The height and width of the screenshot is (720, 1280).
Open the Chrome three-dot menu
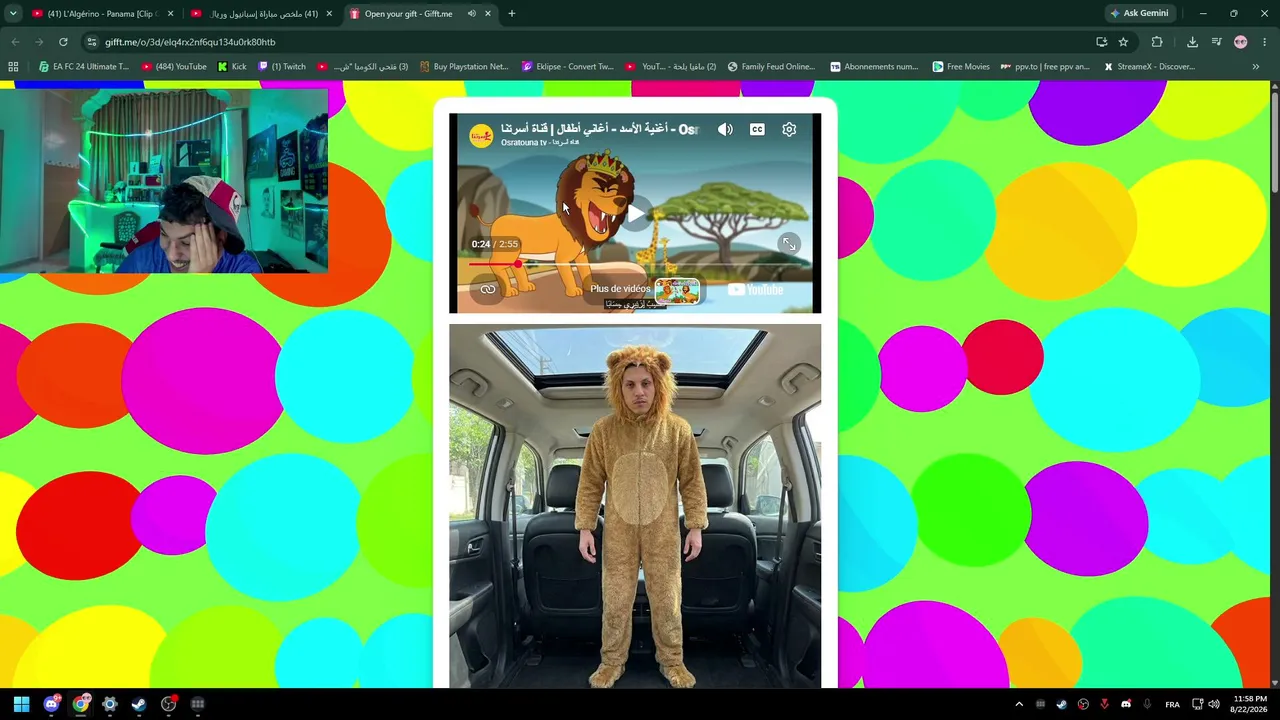click(x=1265, y=42)
